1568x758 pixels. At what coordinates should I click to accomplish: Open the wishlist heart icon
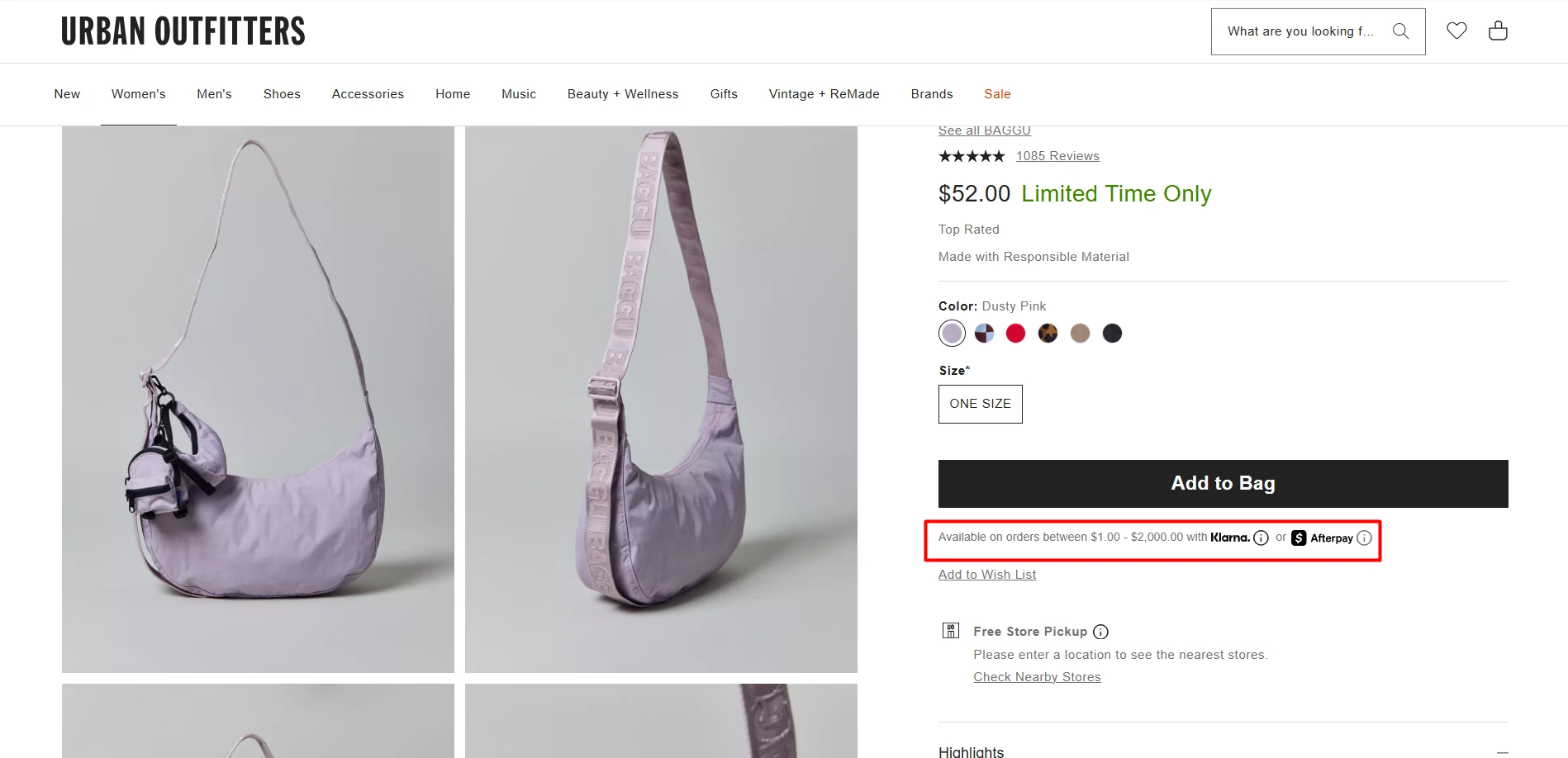1456,31
